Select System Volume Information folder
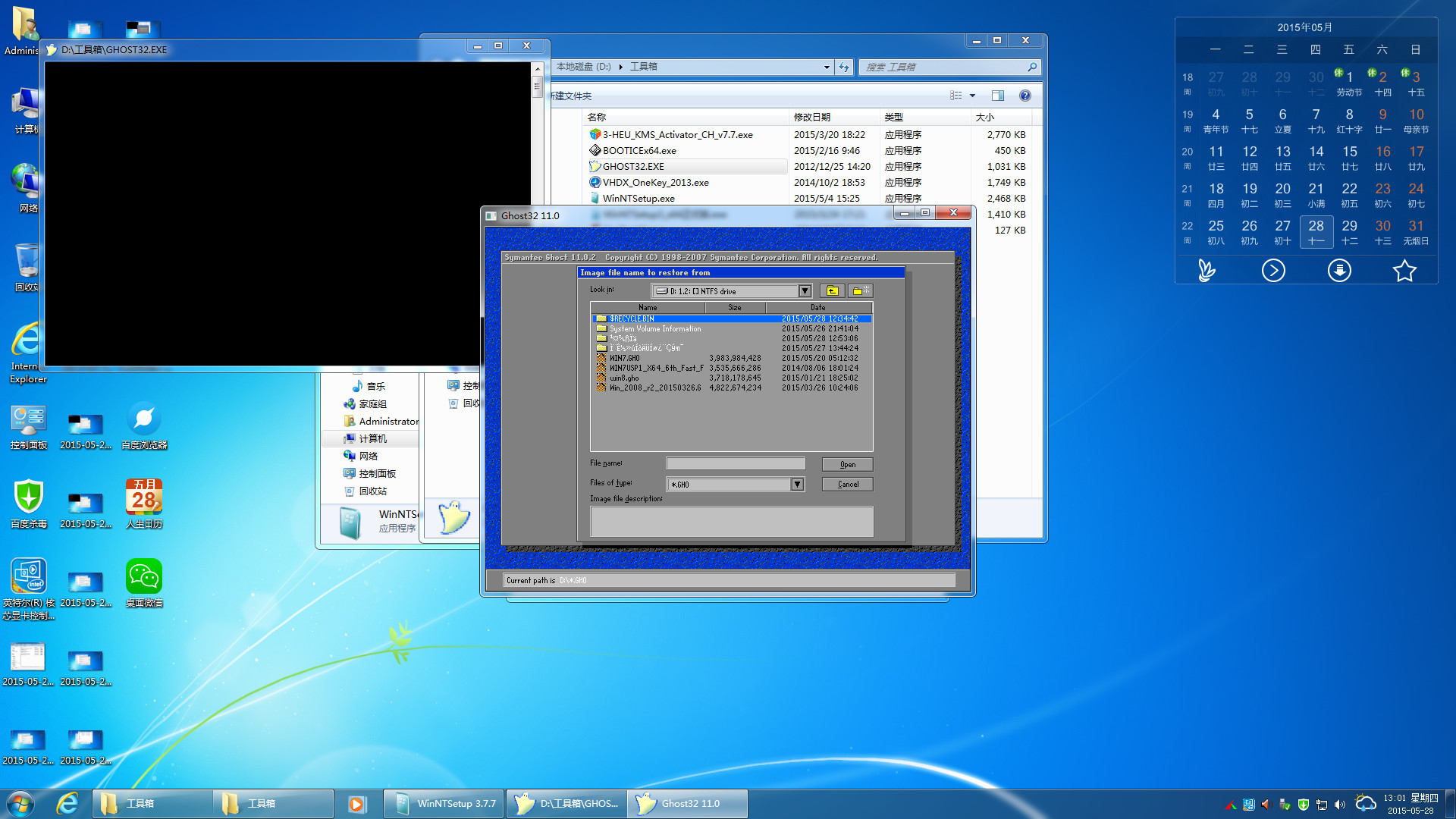The width and height of the screenshot is (1456, 819). 732,328
